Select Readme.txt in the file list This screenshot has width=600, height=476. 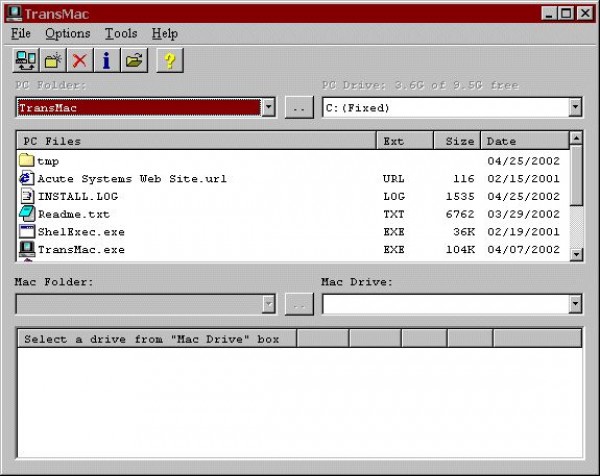[73, 214]
